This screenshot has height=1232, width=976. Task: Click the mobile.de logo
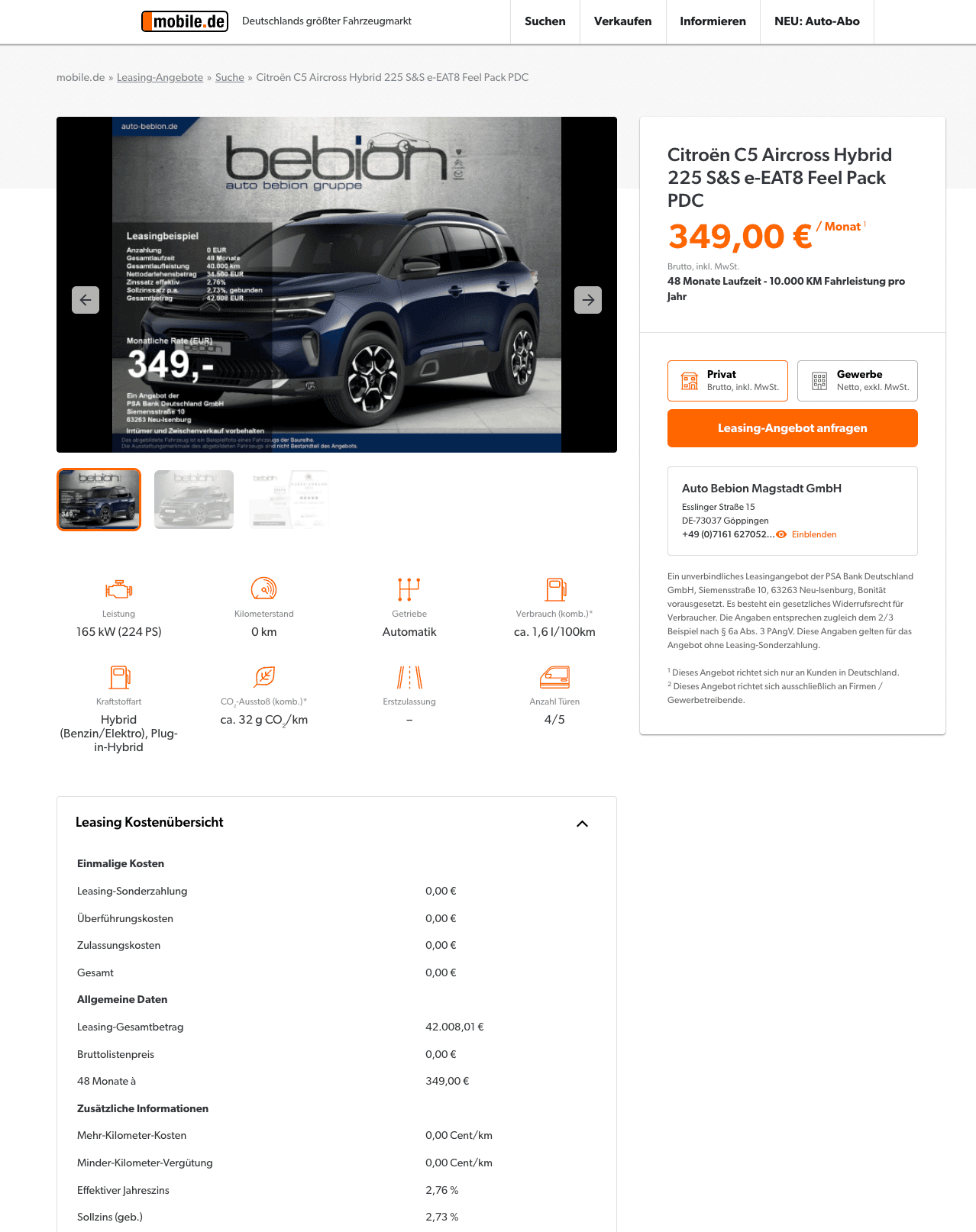pyautogui.click(x=185, y=21)
